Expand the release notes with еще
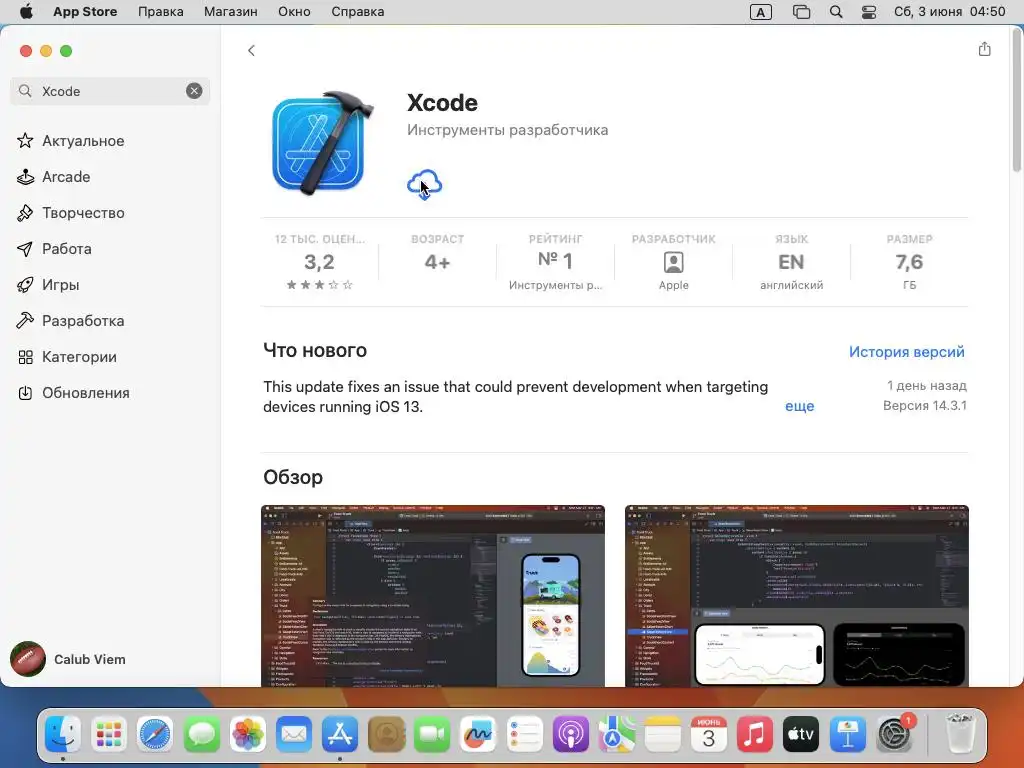Image resolution: width=1024 pixels, height=768 pixels. (799, 406)
